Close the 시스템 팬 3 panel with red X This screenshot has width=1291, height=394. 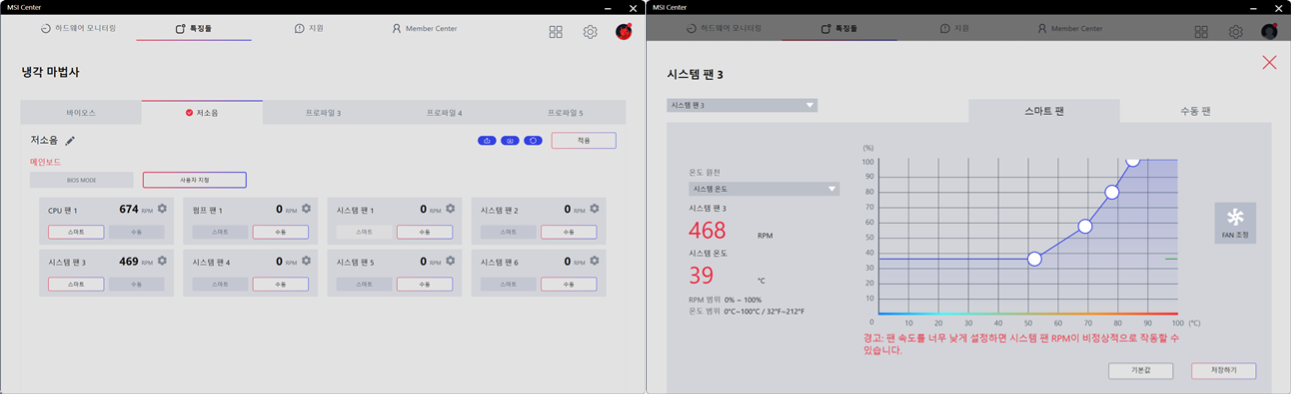click(1269, 63)
